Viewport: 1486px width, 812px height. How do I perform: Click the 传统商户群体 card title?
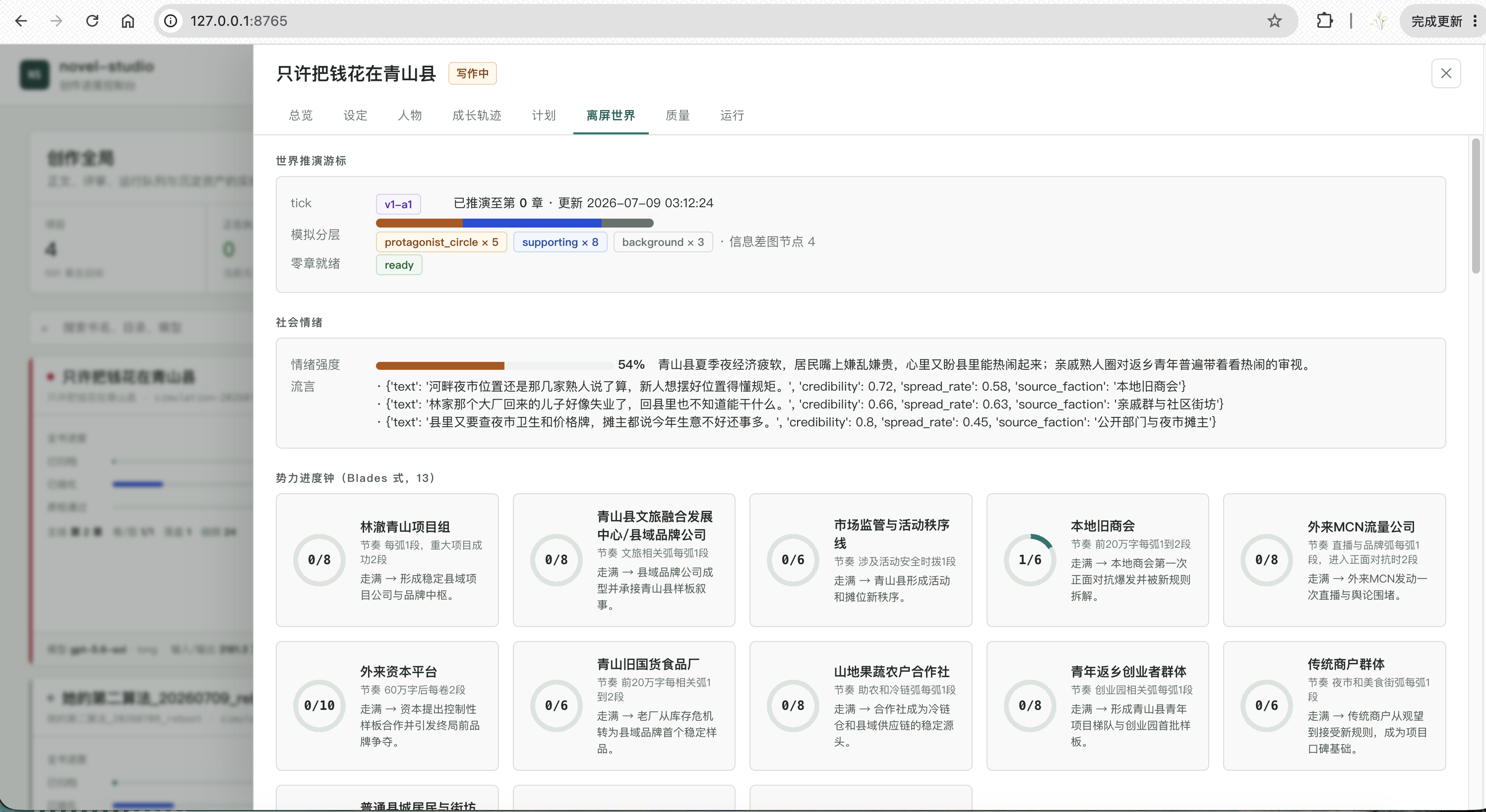tap(1346, 664)
